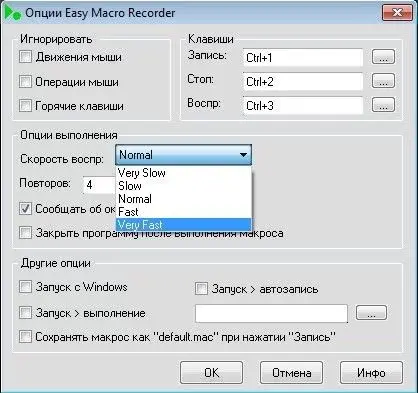Screen dimensions: 418x393
Task: Click the Запись hotkey field Ctrl+1
Action: click(x=303, y=58)
